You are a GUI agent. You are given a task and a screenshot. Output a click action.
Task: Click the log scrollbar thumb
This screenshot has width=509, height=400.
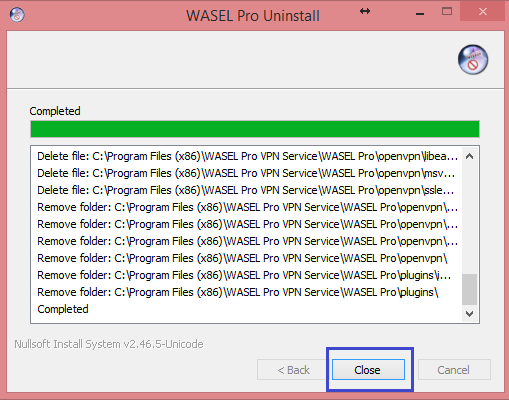pos(469,289)
